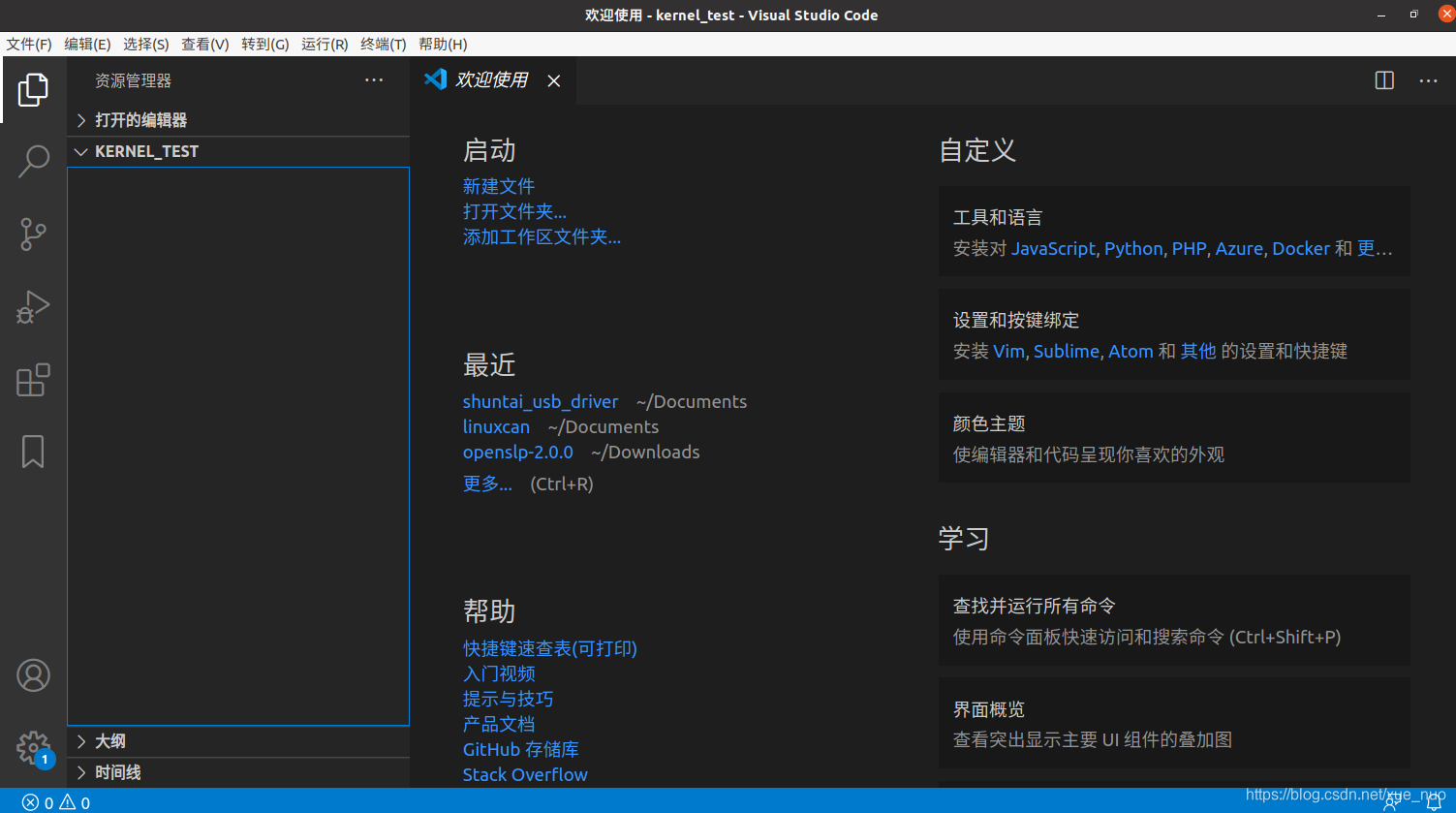
Task: Open the Search view in activity bar
Action: point(33,161)
